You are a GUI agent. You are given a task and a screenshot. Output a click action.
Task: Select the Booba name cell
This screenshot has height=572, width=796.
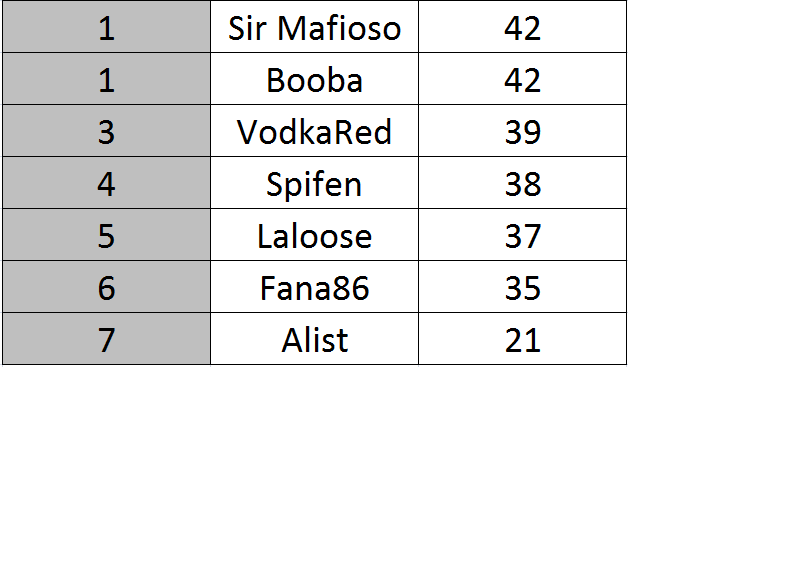314,79
